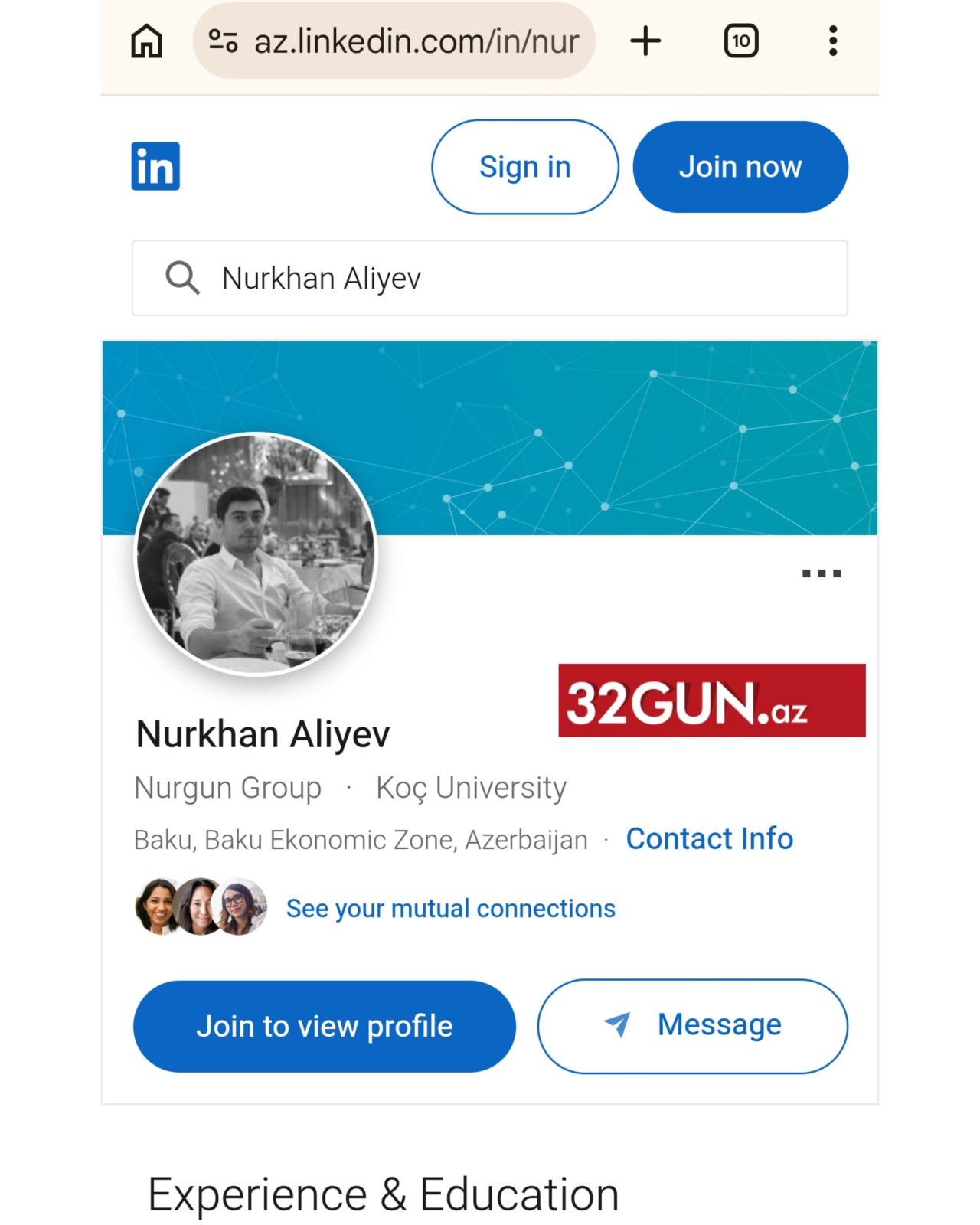This screenshot has width=980, height=1225.
Task: Click the paper plane Message icon
Action: click(617, 1024)
